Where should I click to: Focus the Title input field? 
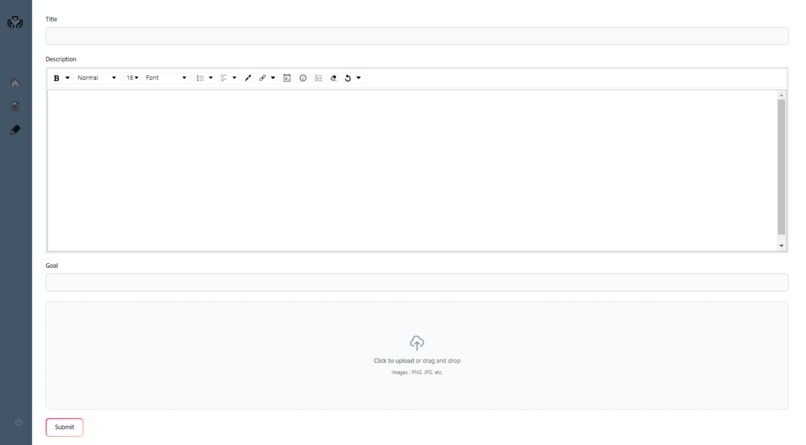pos(417,36)
